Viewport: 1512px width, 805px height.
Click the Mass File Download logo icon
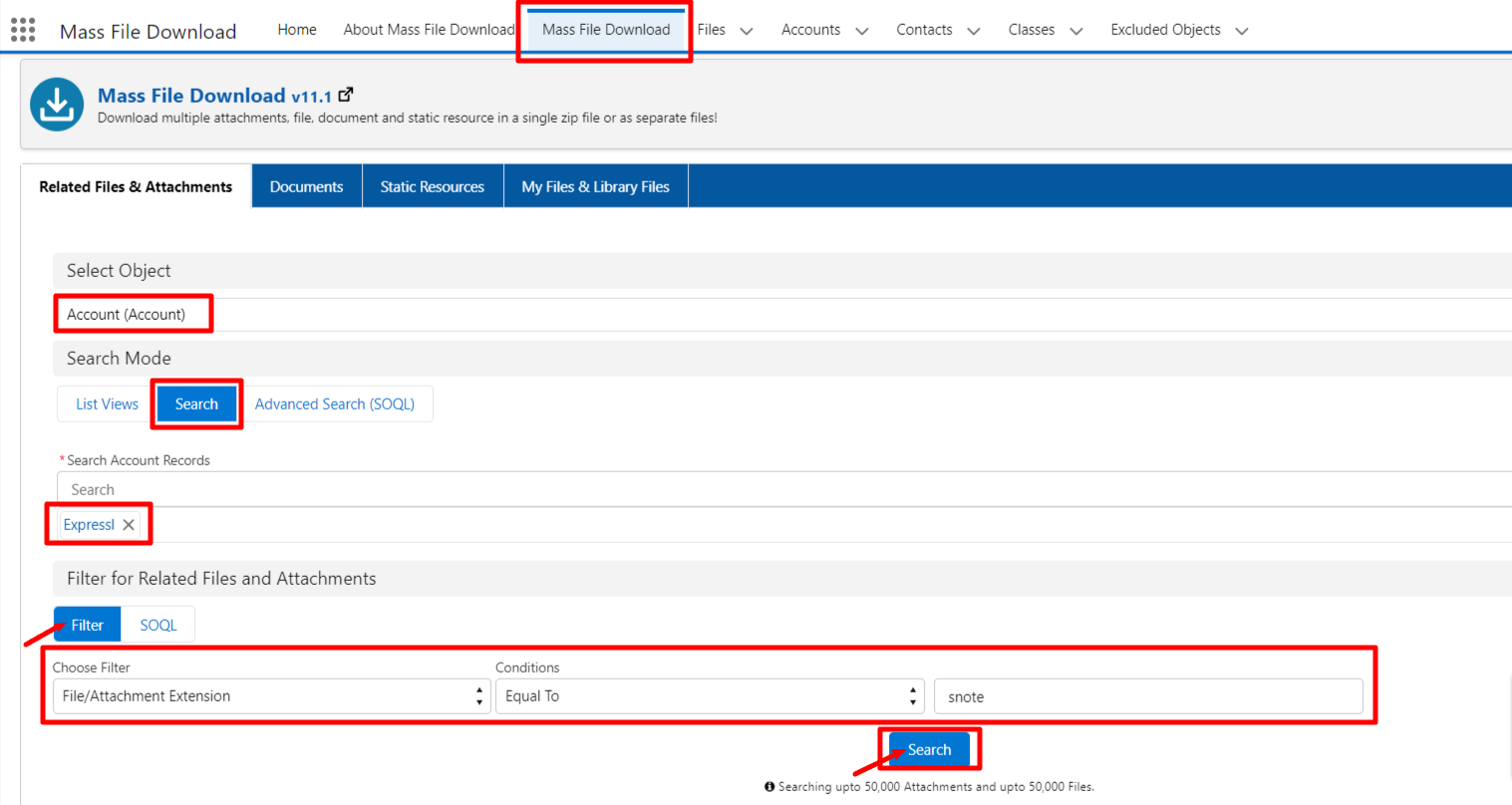(57, 105)
